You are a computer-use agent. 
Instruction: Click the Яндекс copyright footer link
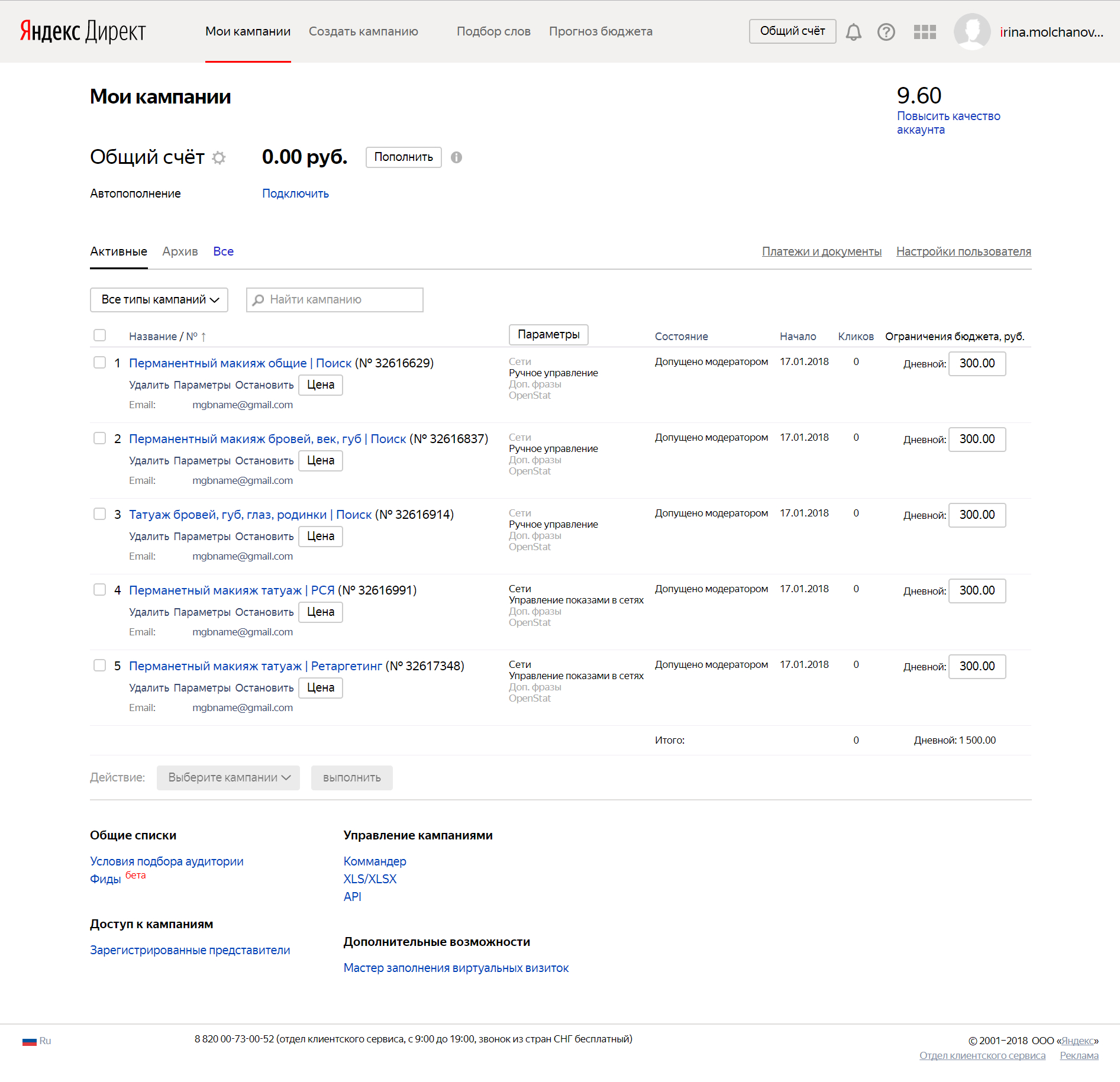coord(1077,1041)
